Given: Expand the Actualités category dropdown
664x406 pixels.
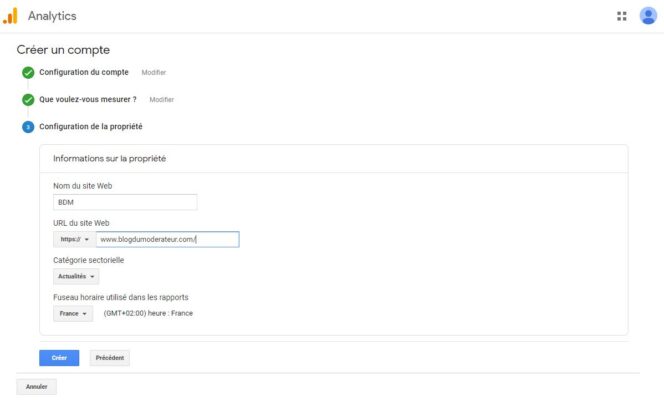Looking at the screenshot, I should (76, 277).
